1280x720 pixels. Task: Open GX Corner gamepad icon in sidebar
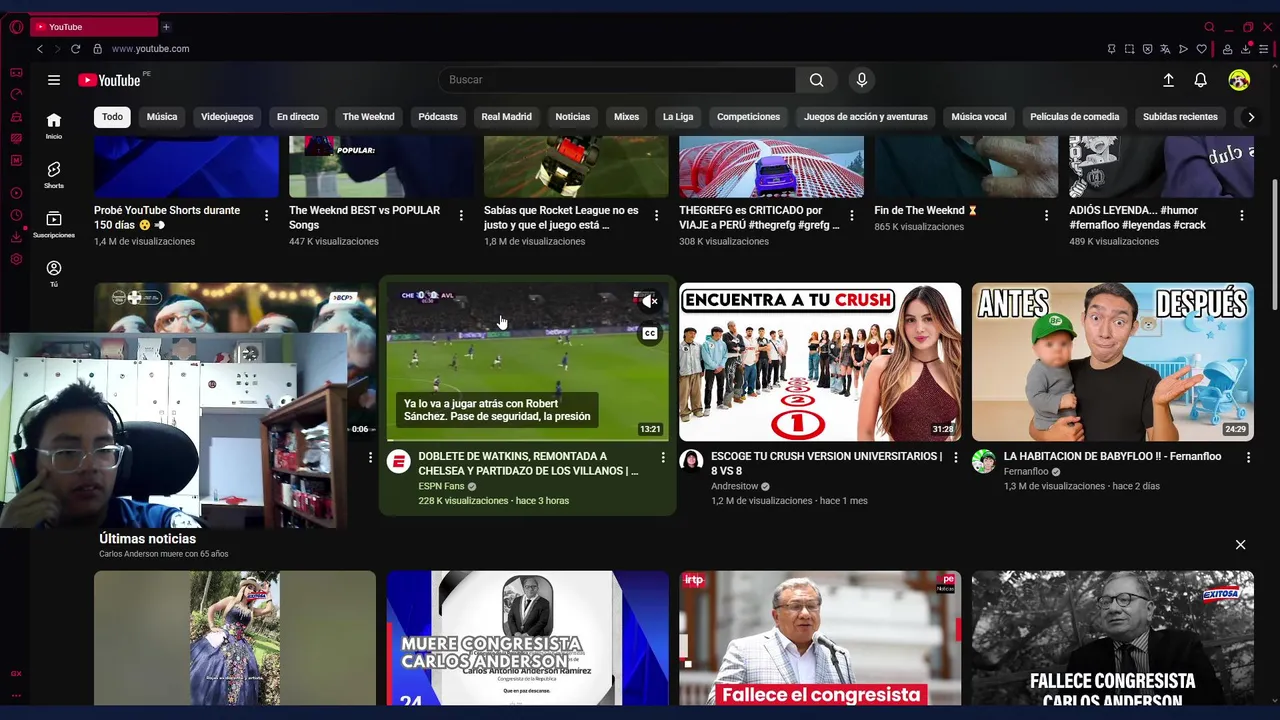[16, 72]
